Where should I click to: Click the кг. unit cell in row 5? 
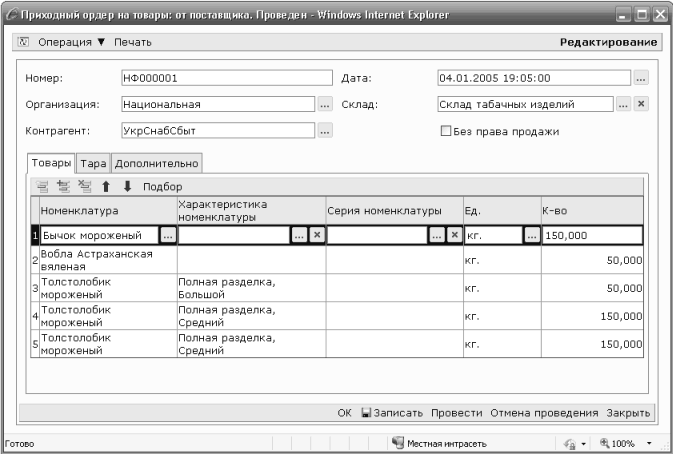pos(503,344)
